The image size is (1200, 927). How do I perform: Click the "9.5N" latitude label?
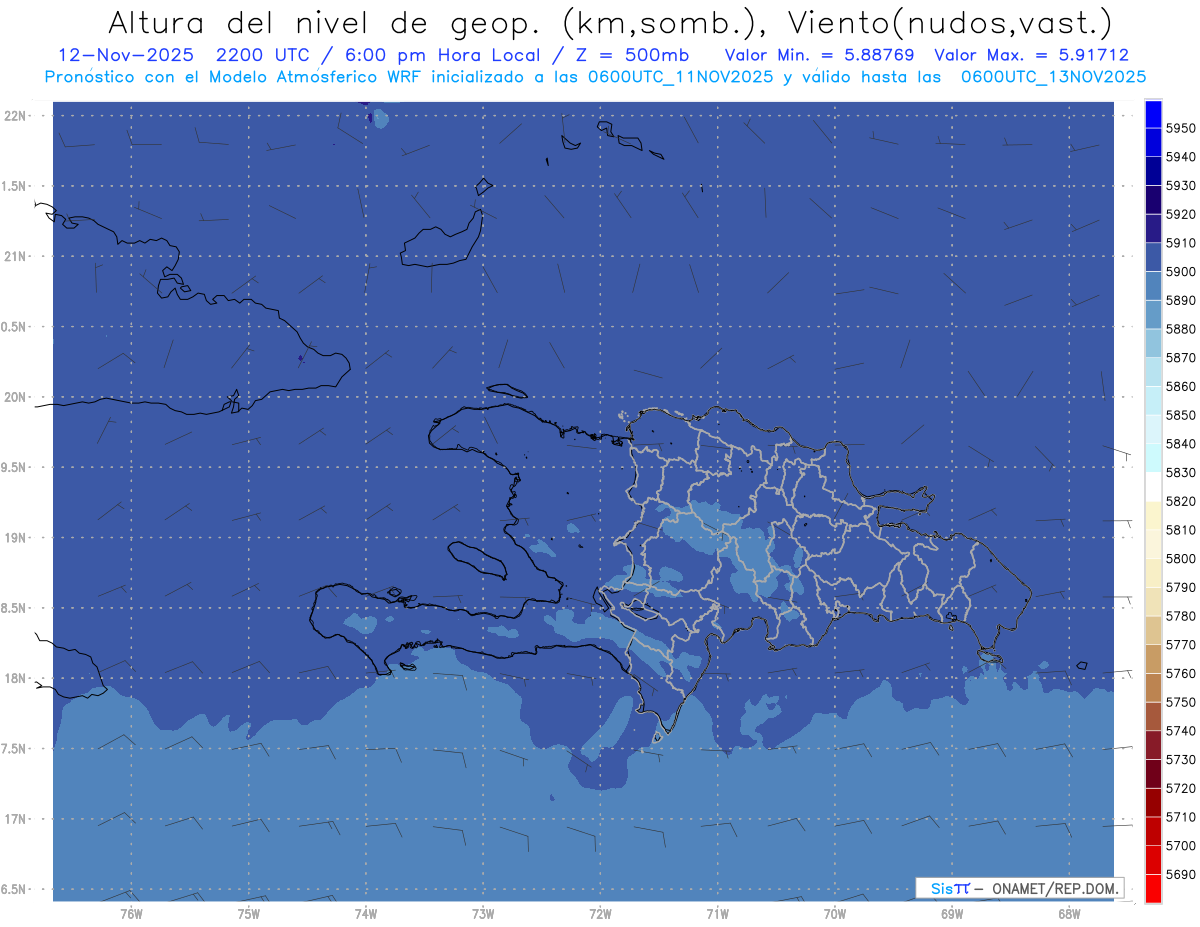[14, 467]
